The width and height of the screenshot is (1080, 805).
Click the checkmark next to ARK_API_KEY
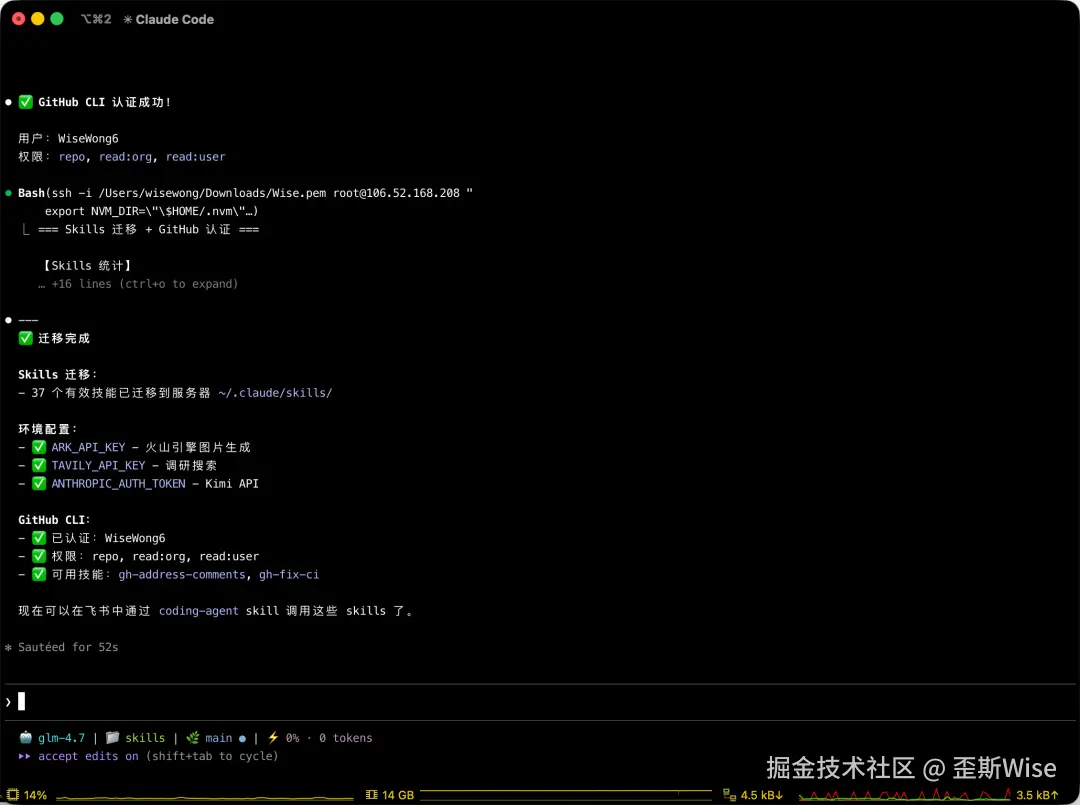39,447
